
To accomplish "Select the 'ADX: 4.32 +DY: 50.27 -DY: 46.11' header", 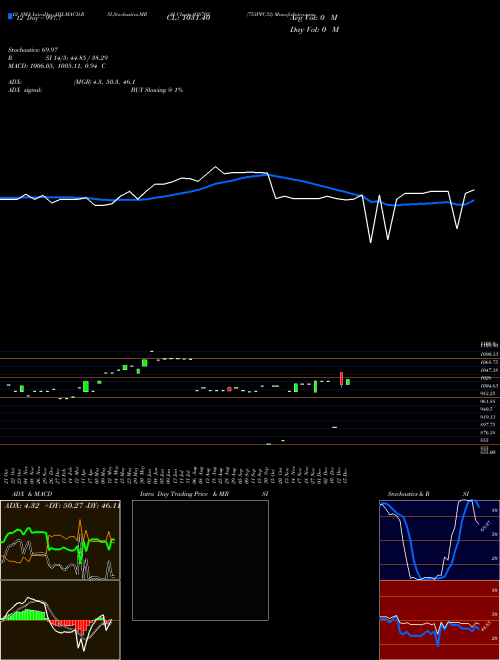I will pos(62,505).
